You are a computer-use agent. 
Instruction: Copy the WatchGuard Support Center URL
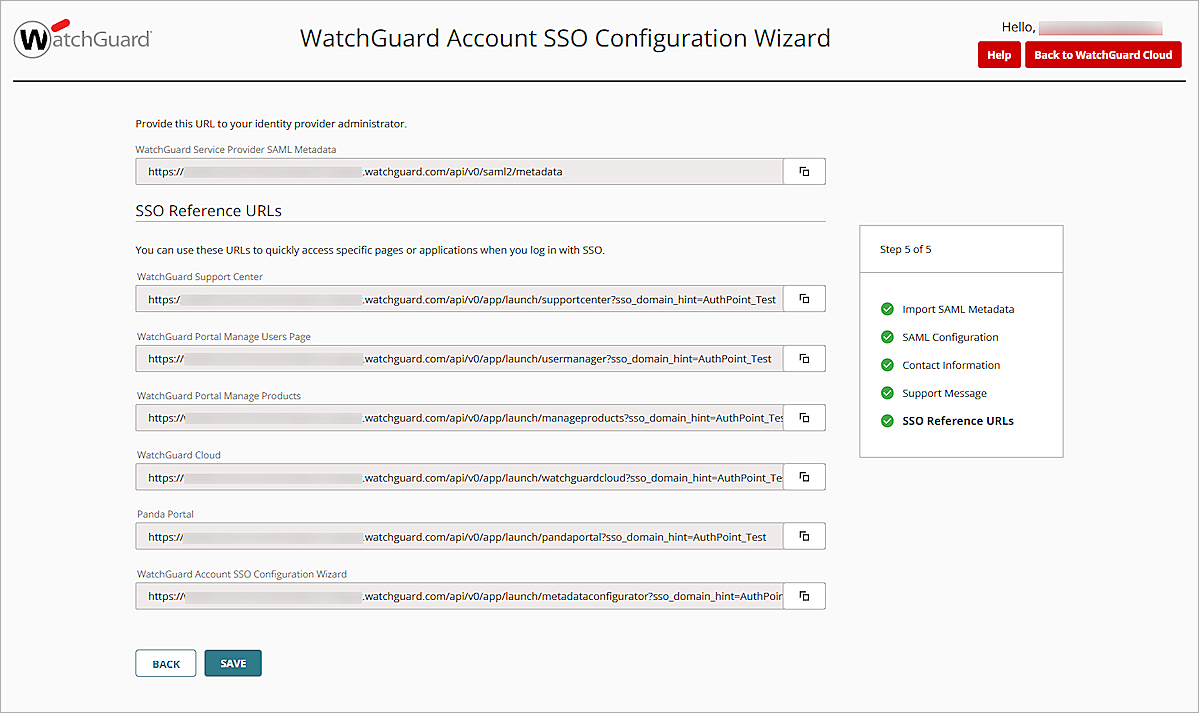(x=804, y=298)
